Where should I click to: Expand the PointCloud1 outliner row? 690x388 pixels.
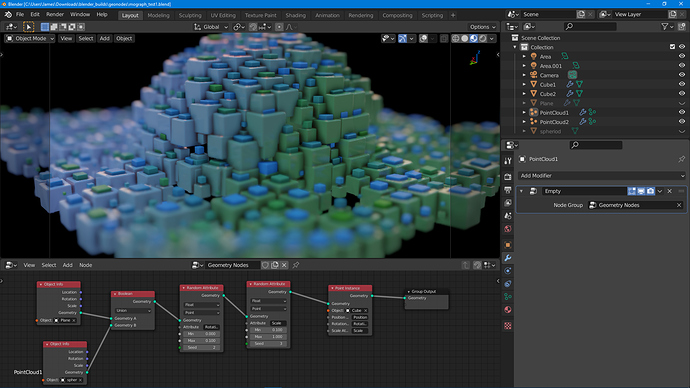tap(524, 112)
